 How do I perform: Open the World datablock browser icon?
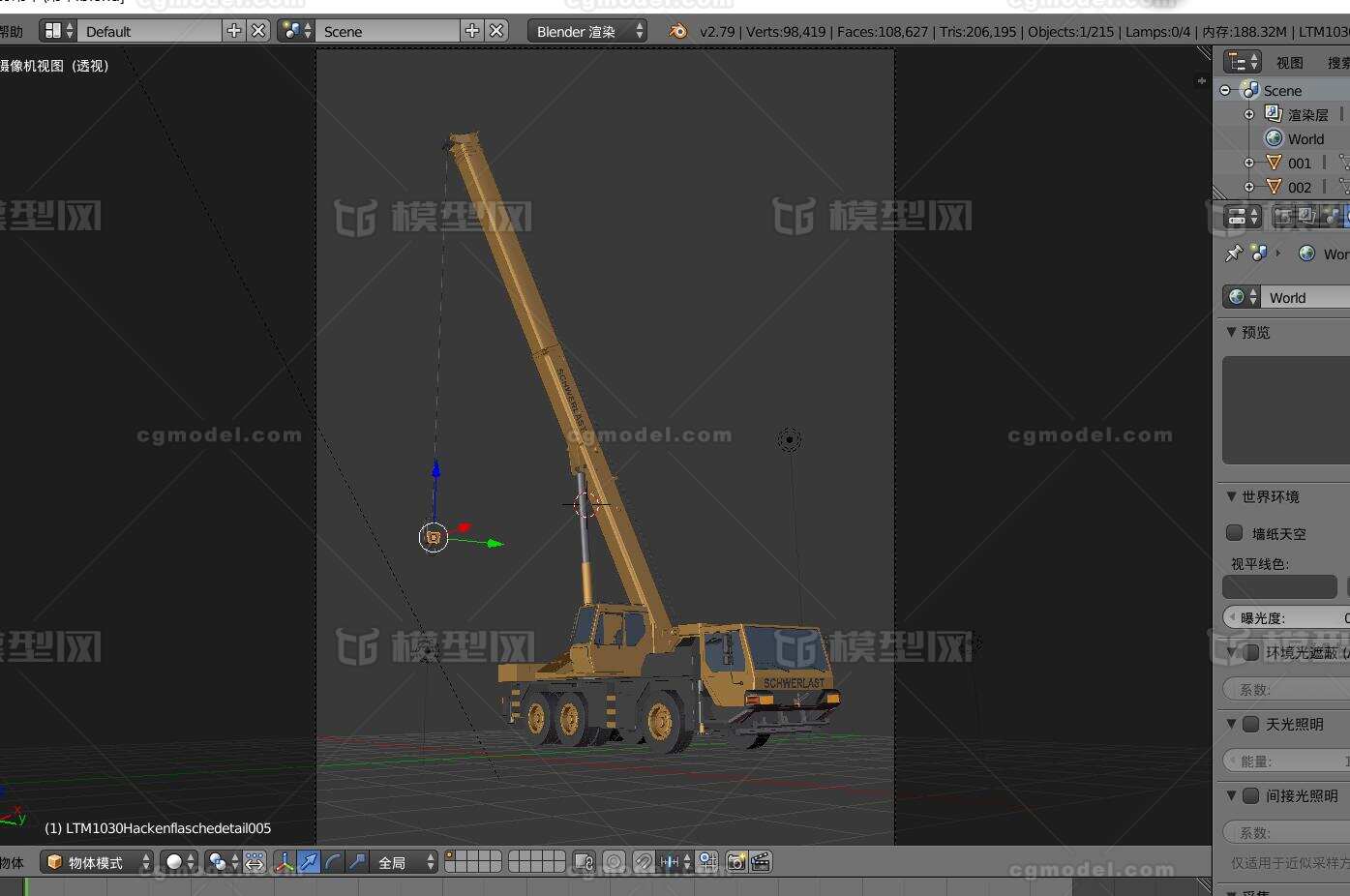coord(1243,297)
